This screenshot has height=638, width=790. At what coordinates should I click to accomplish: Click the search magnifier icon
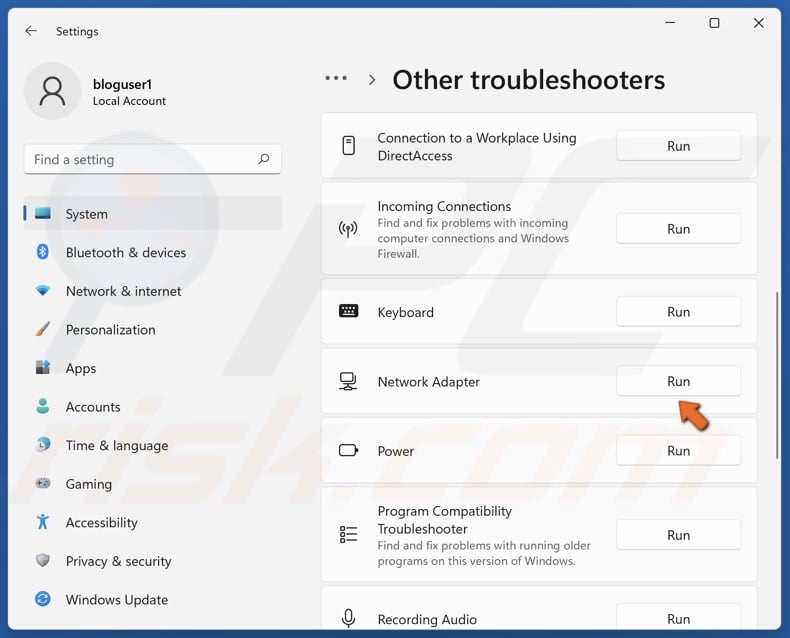[x=264, y=159]
